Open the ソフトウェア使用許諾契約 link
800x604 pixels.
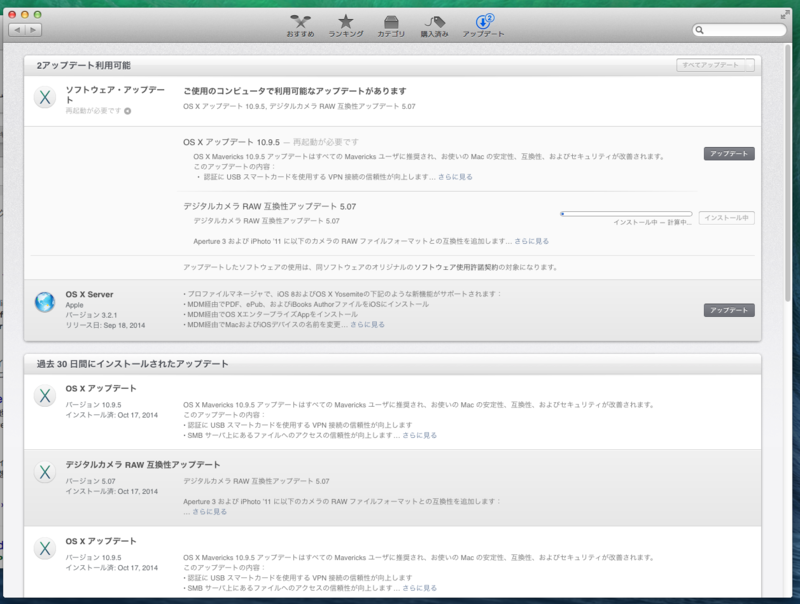[x=456, y=267]
